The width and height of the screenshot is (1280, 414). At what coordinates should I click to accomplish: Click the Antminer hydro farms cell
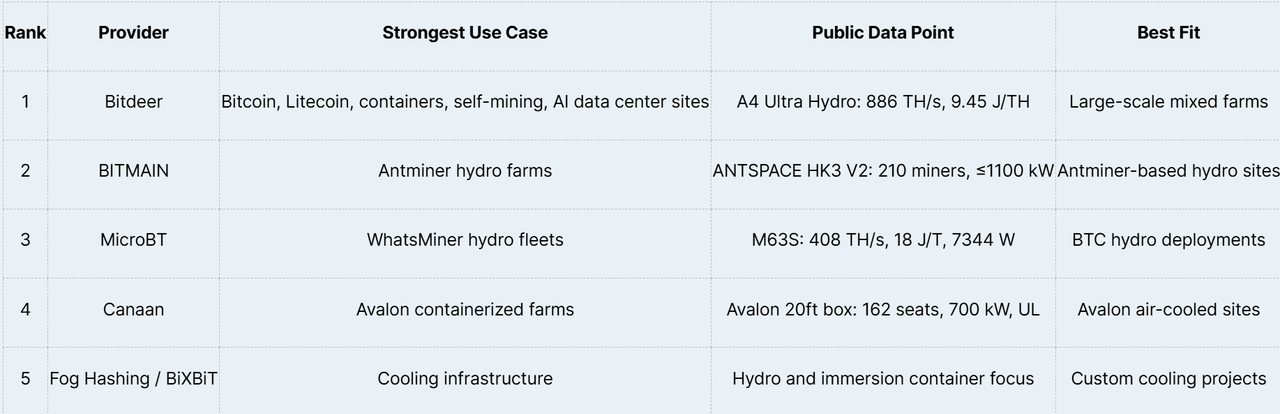click(x=465, y=171)
